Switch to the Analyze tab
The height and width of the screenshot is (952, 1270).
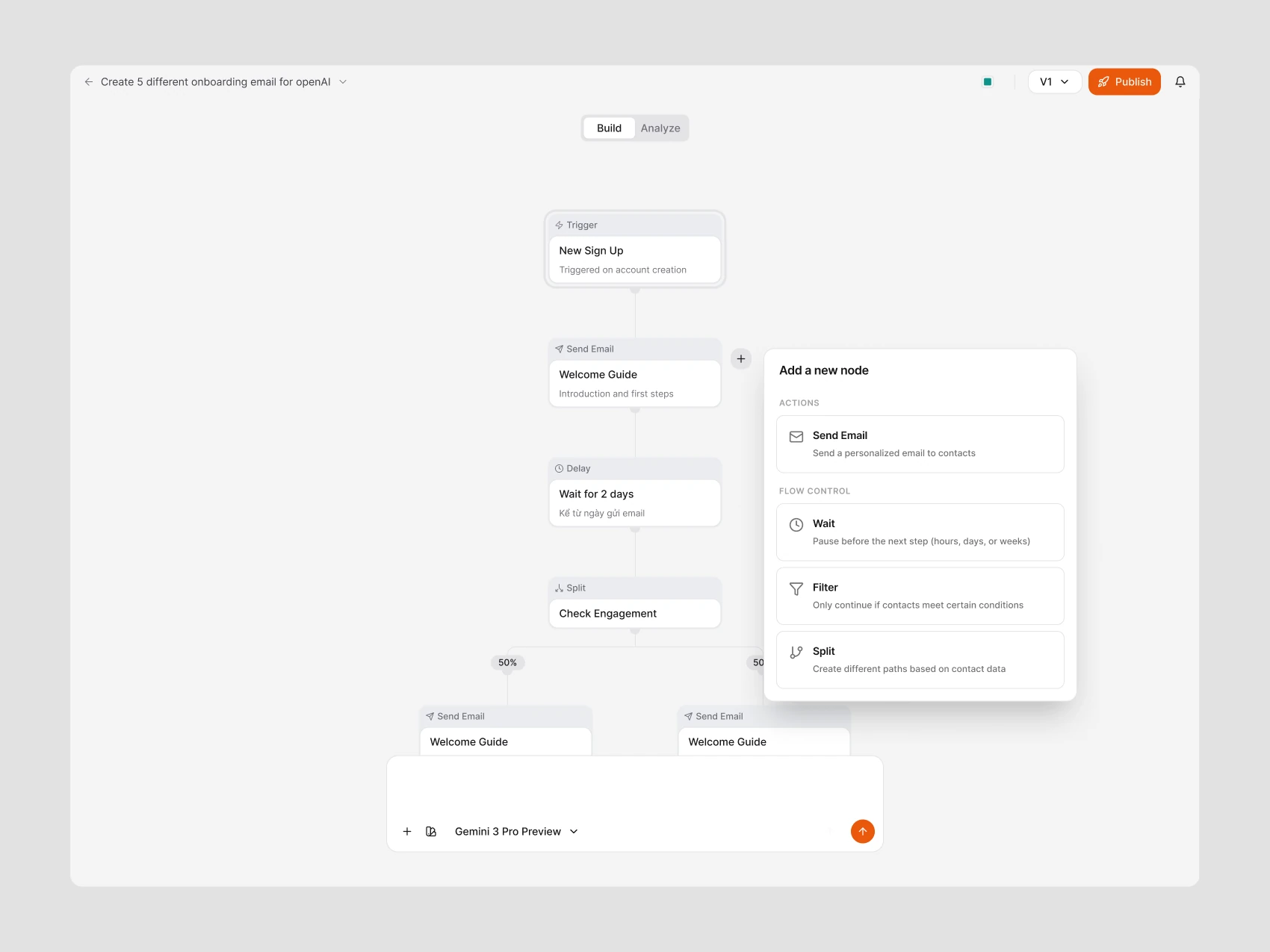660,128
